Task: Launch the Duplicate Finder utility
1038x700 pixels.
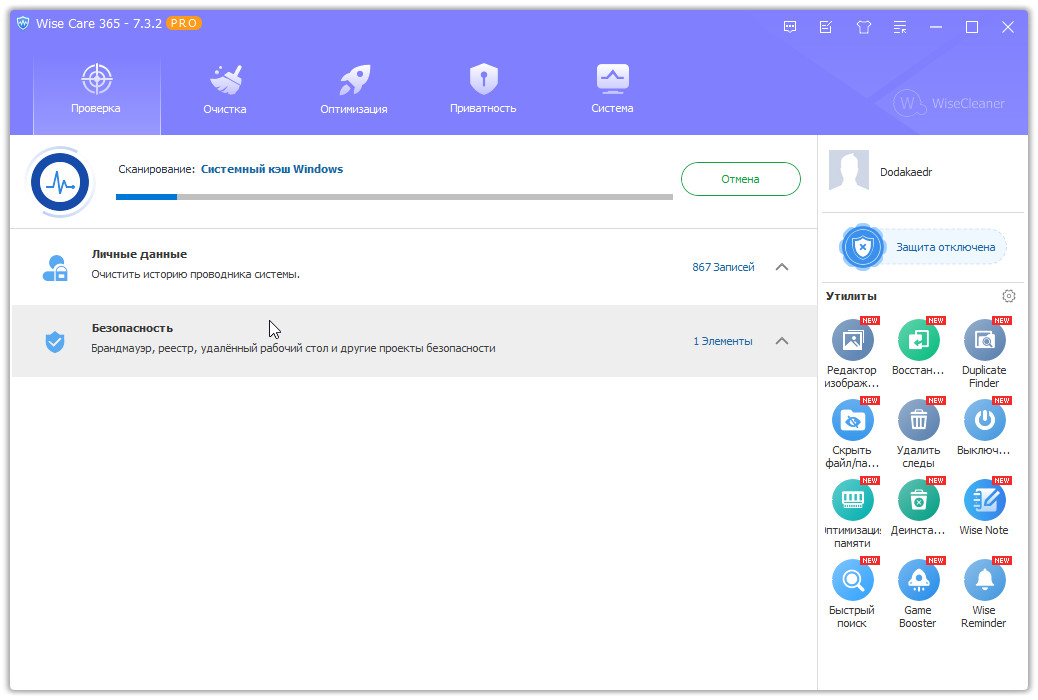Action: (x=984, y=341)
